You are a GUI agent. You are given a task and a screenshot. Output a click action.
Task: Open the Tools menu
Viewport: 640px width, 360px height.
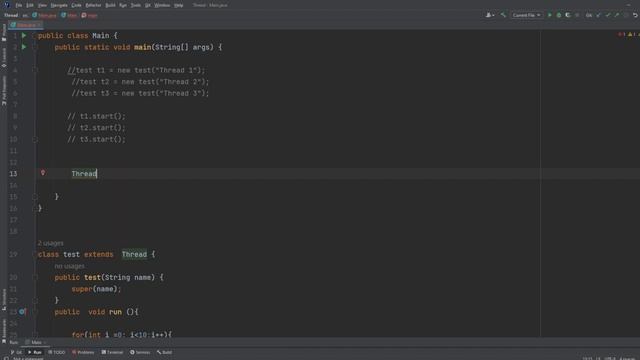point(136,5)
